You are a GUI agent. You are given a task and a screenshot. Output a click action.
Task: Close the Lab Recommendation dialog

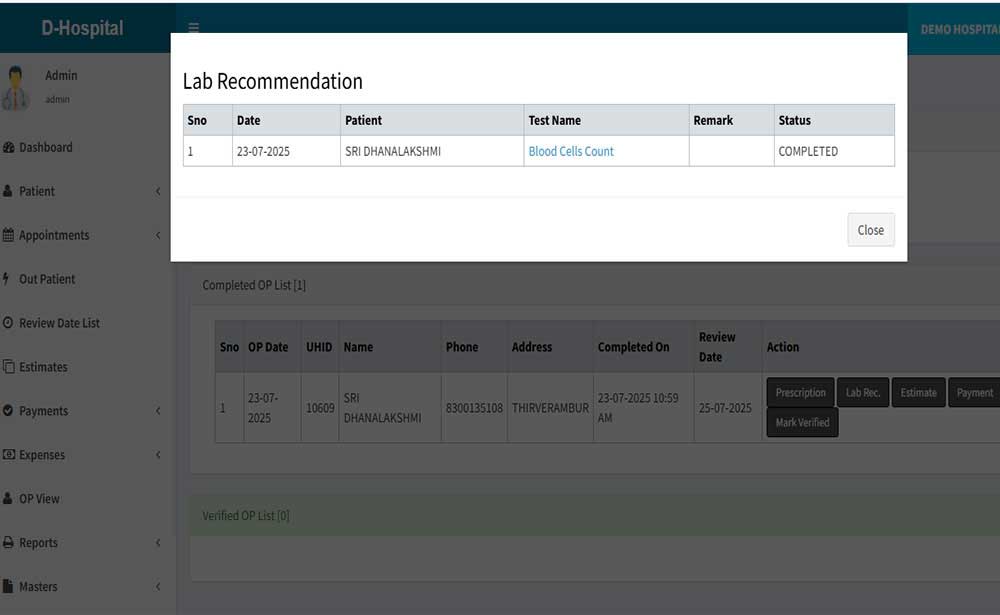click(870, 230)
